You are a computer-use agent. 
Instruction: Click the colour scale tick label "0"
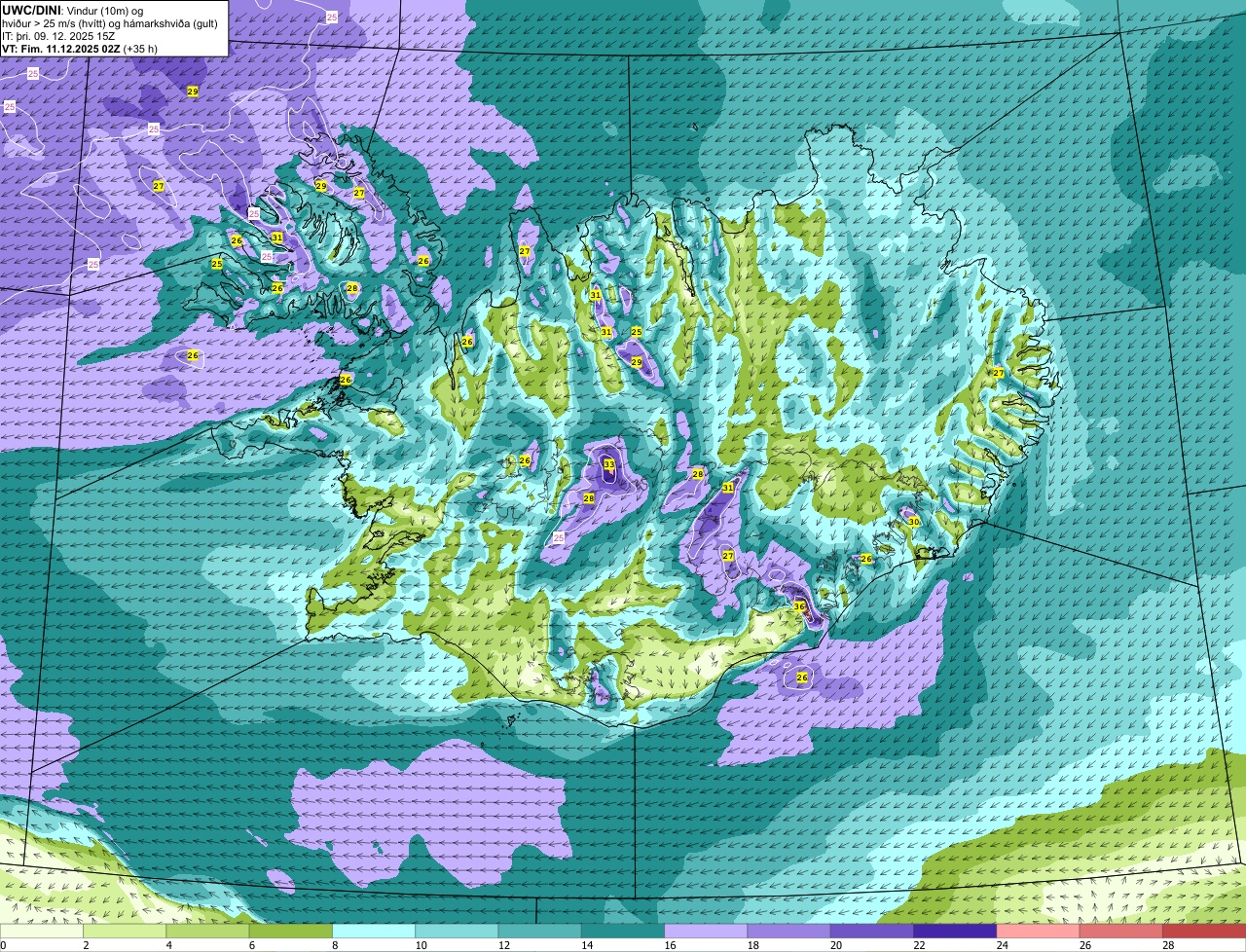[x=3, y=945]
